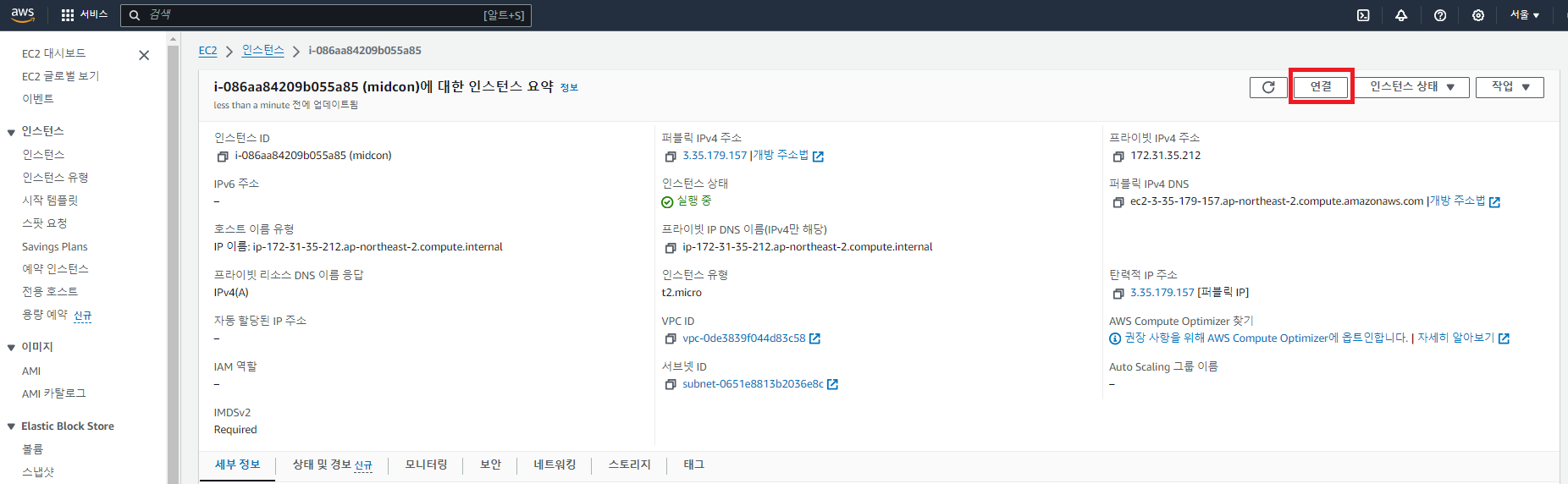The width and height of the screenshot is (1568, 484).
Task: Open CloudShell terminal icon in top bar
Action: 1363,15
